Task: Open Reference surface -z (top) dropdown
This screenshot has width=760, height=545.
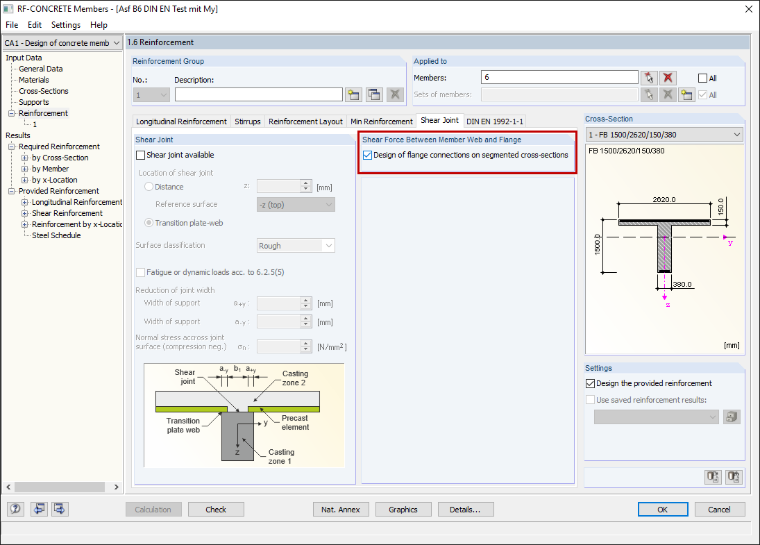Action: coord(296,205)
